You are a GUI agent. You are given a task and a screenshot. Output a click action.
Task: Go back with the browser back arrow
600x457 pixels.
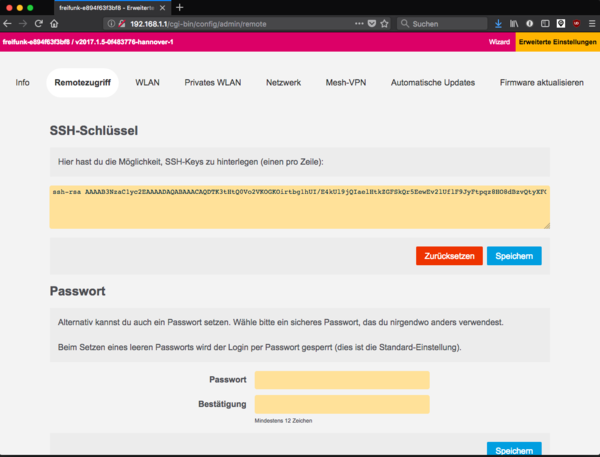(7, 24)
